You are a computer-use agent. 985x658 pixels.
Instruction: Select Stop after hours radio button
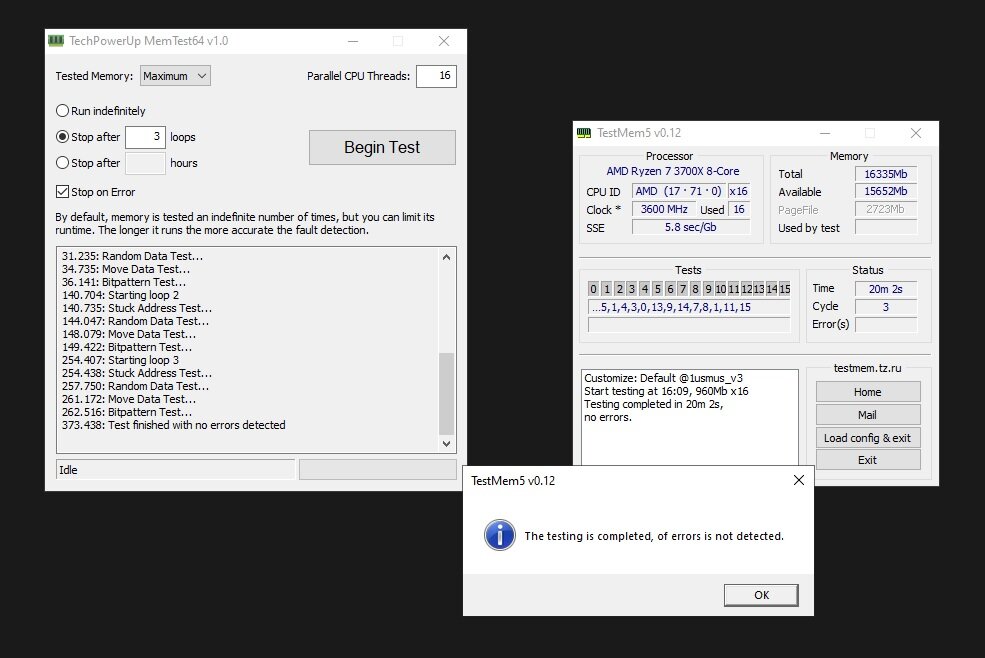pos(62,163)
